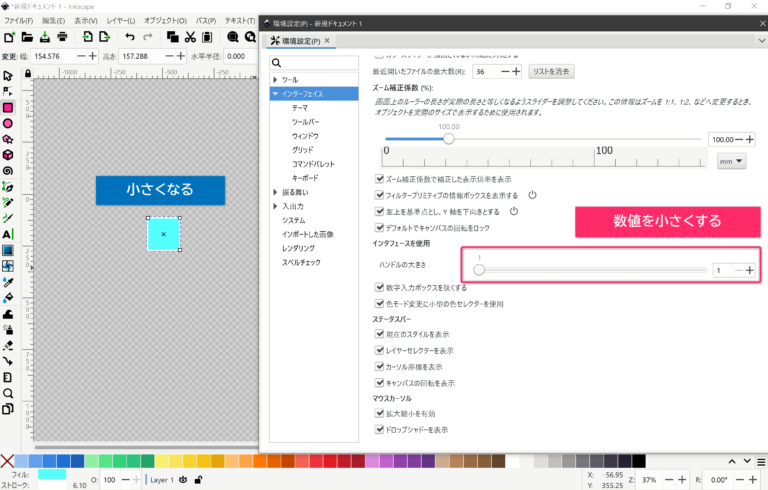Select the Selector arrow tool

point(8,76)
